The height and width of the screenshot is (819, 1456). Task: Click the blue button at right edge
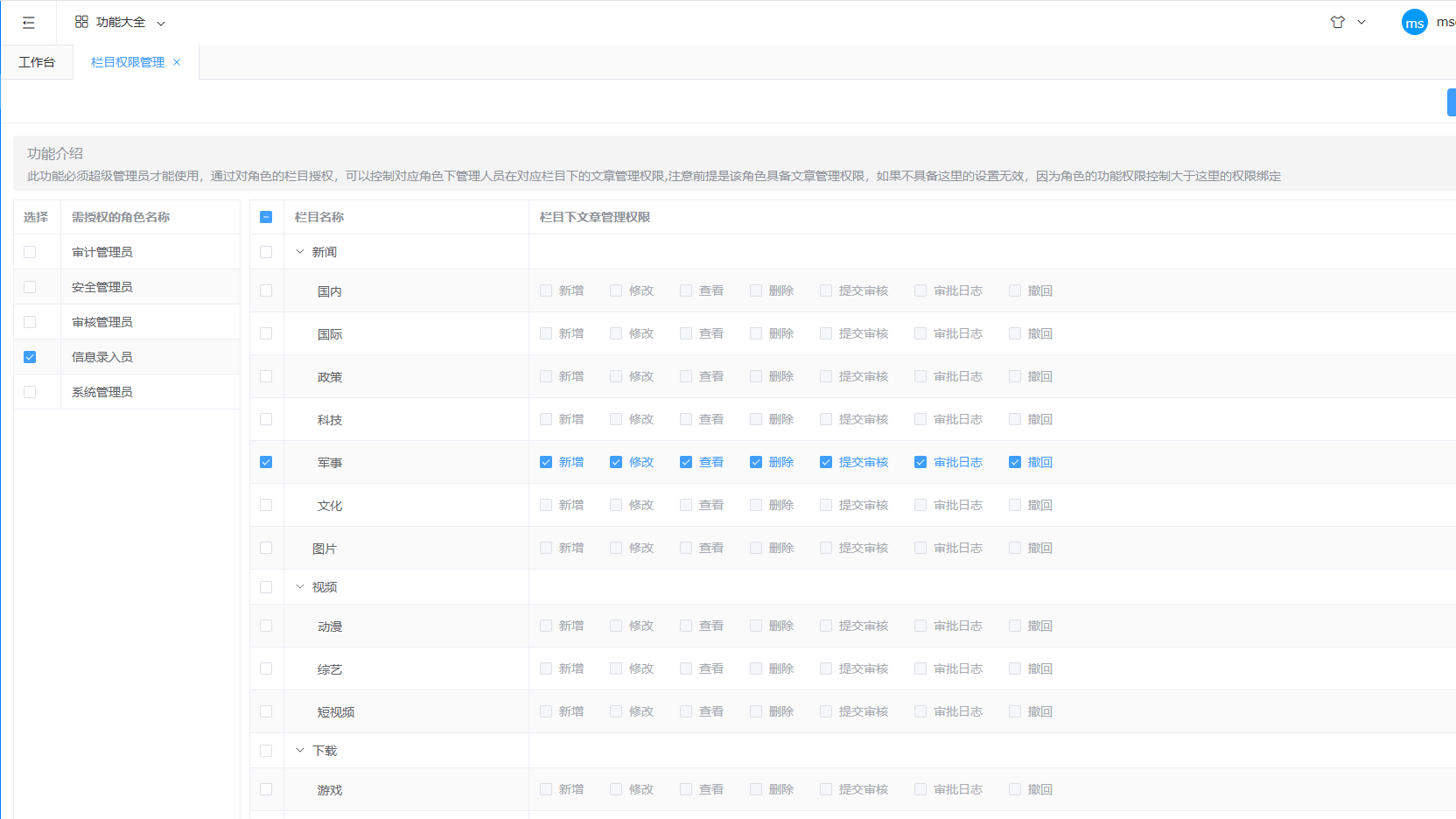pos(1451,102)
